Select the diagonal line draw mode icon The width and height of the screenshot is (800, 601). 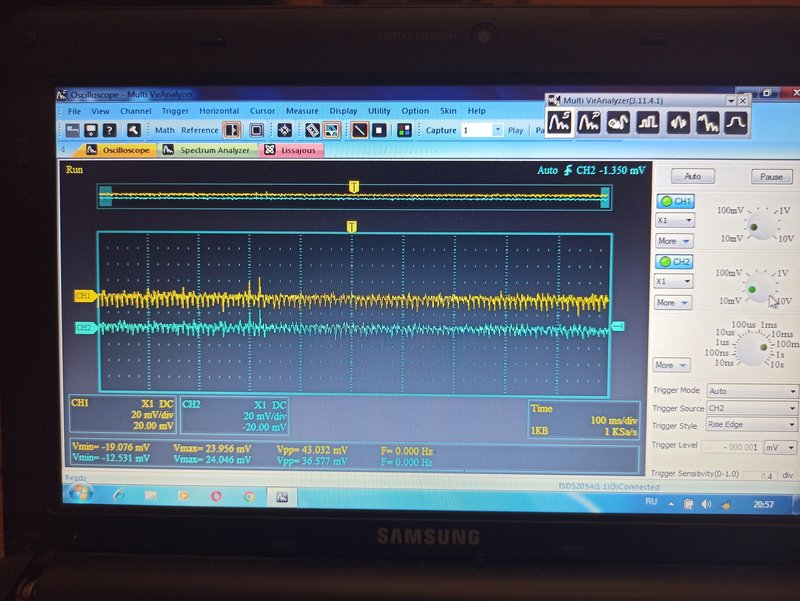[360, 131]
